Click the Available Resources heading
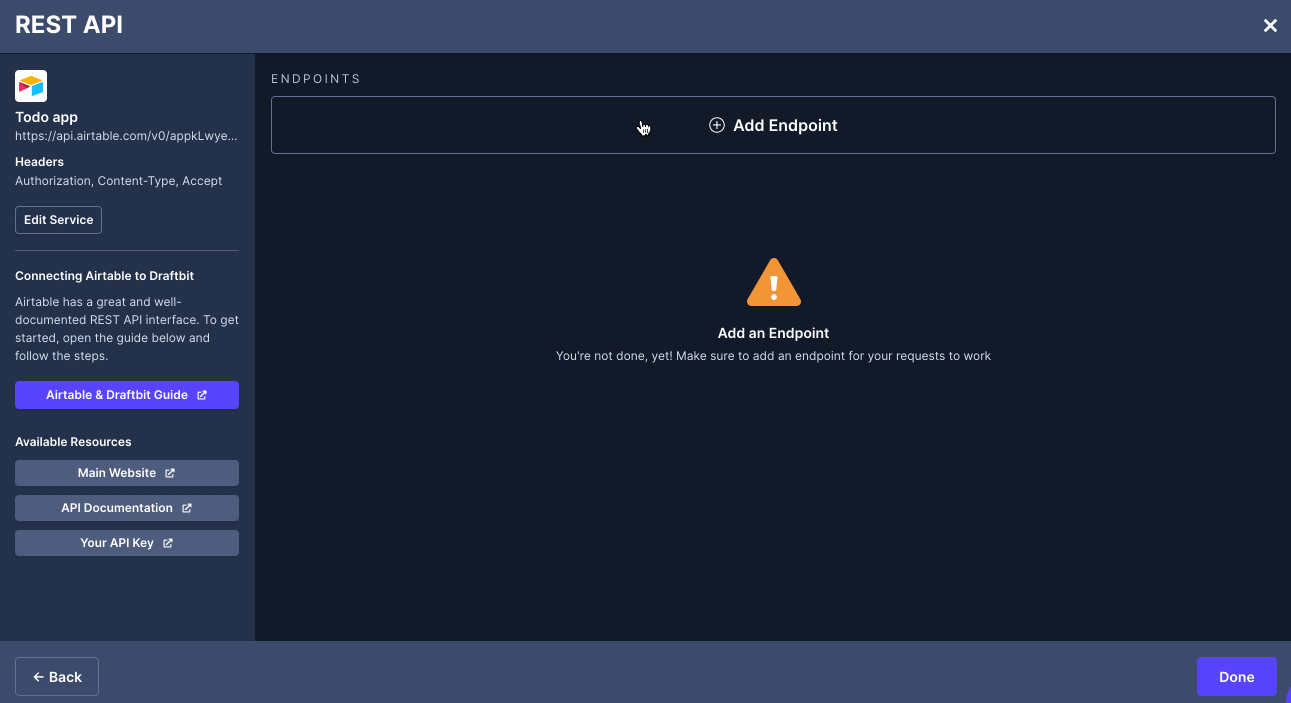This screenshot has height=703, width=1291. click(x=73, y=442)
